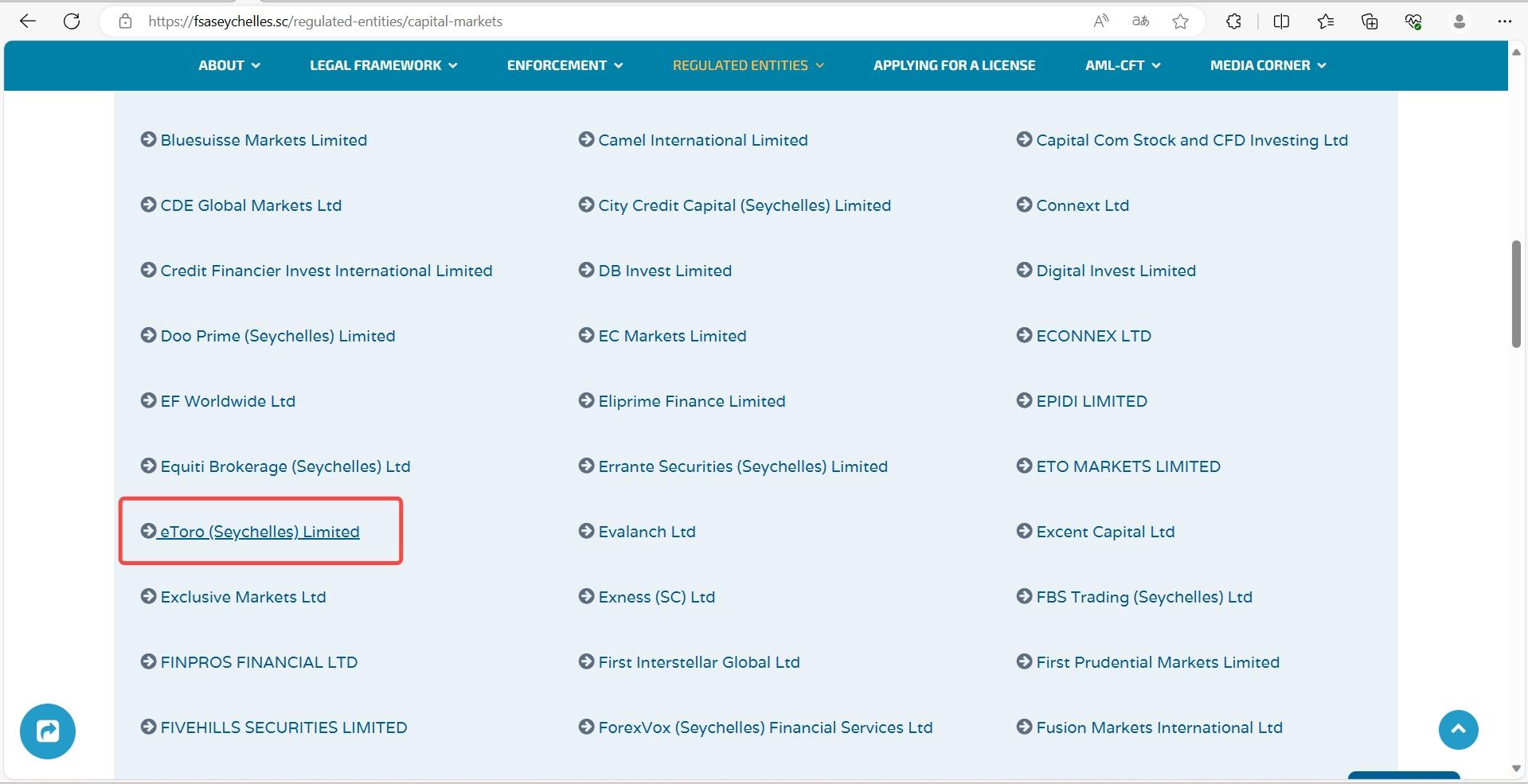Click the share floating button
Image resolution: width=1528 pixels, height=784 pixels.
pos(48,731)
